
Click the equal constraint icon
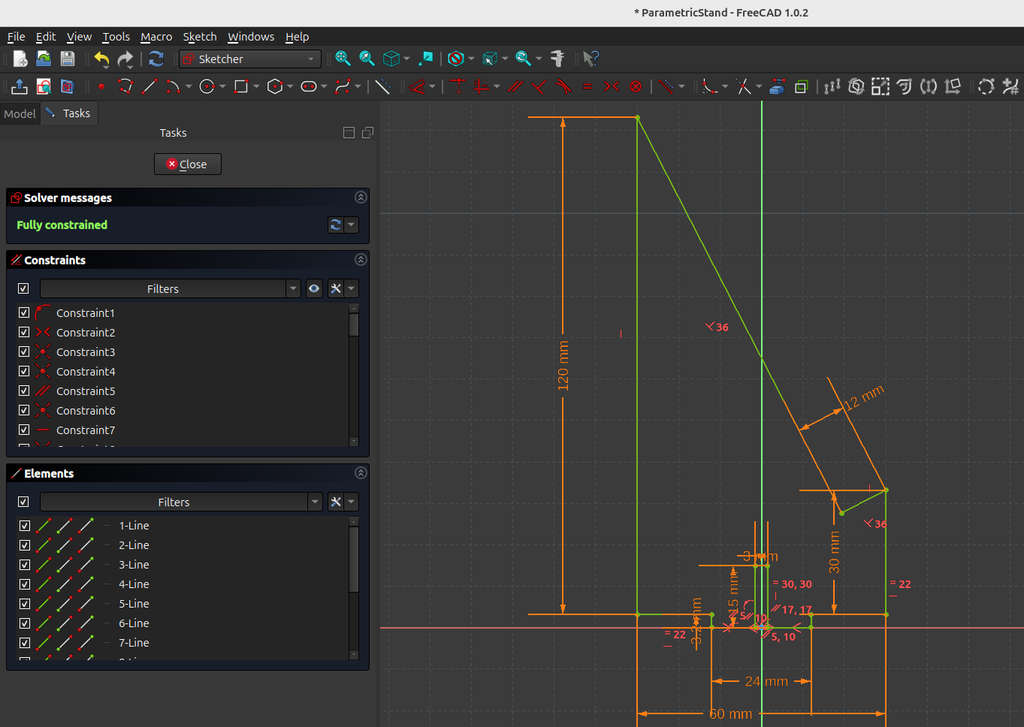(587, 87)
